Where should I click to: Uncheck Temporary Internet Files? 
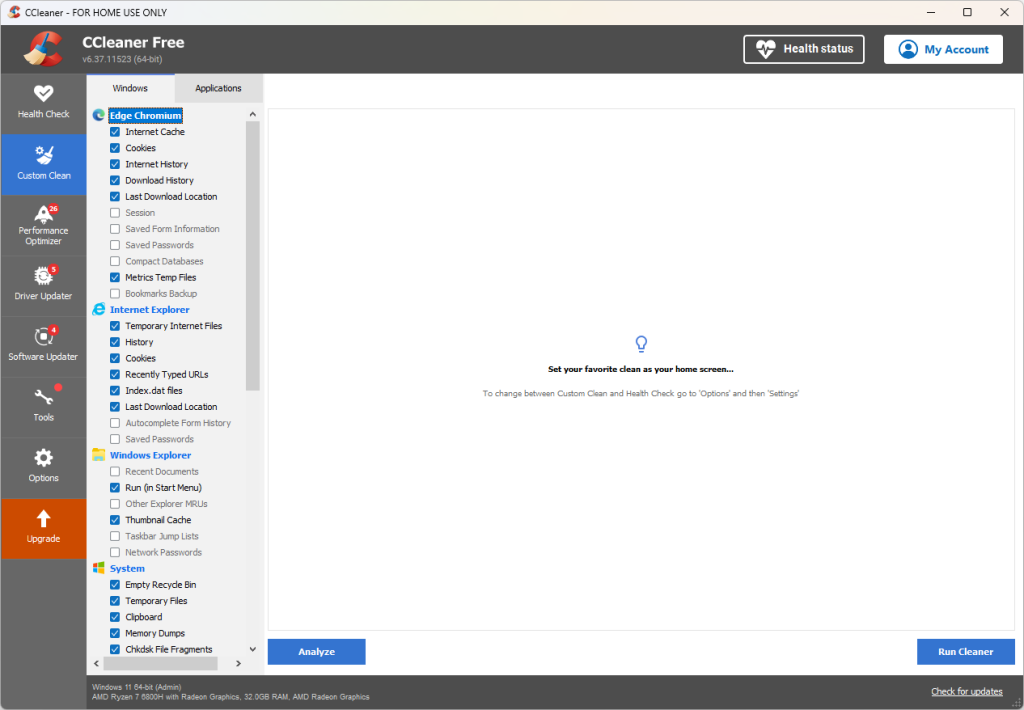(x=115, y=326)
